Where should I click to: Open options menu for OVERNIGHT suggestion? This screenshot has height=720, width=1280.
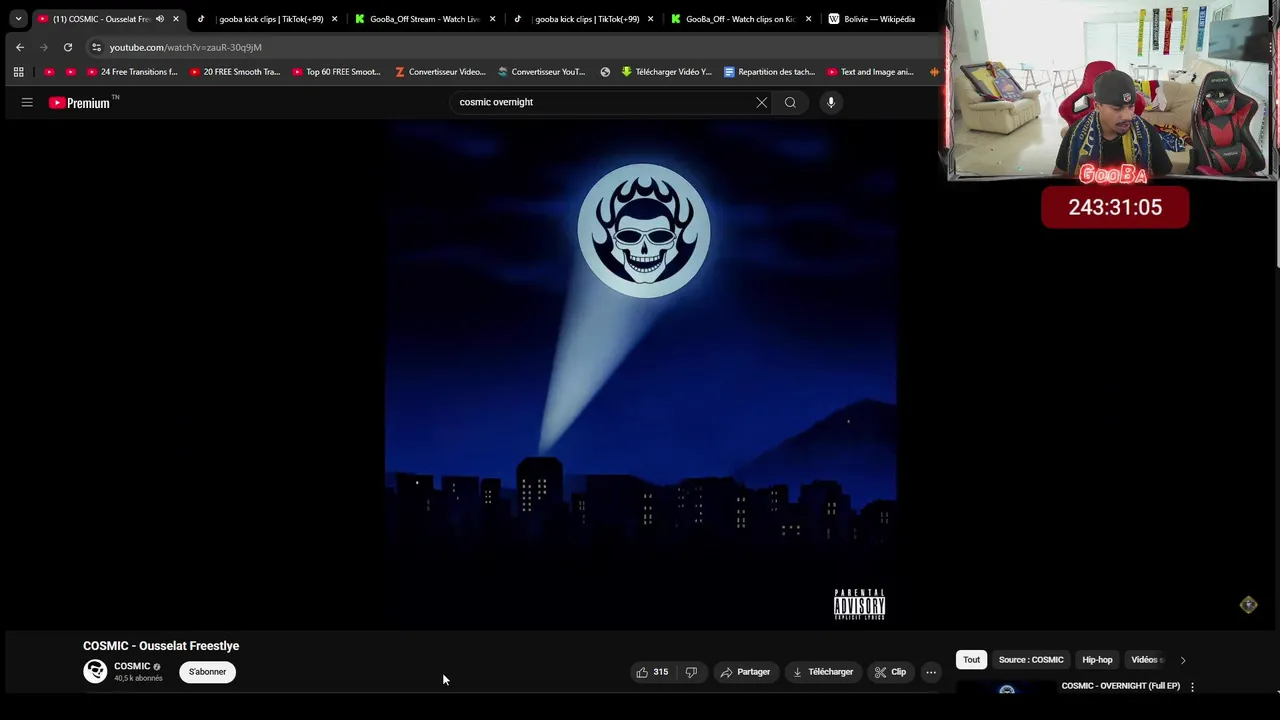coord(1192,687)
